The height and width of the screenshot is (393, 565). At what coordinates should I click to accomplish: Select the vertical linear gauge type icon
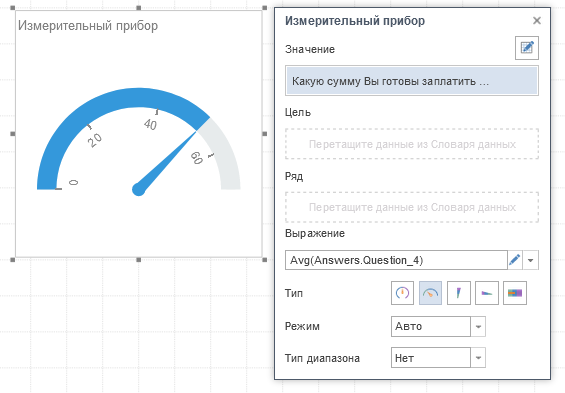[458, 293]
